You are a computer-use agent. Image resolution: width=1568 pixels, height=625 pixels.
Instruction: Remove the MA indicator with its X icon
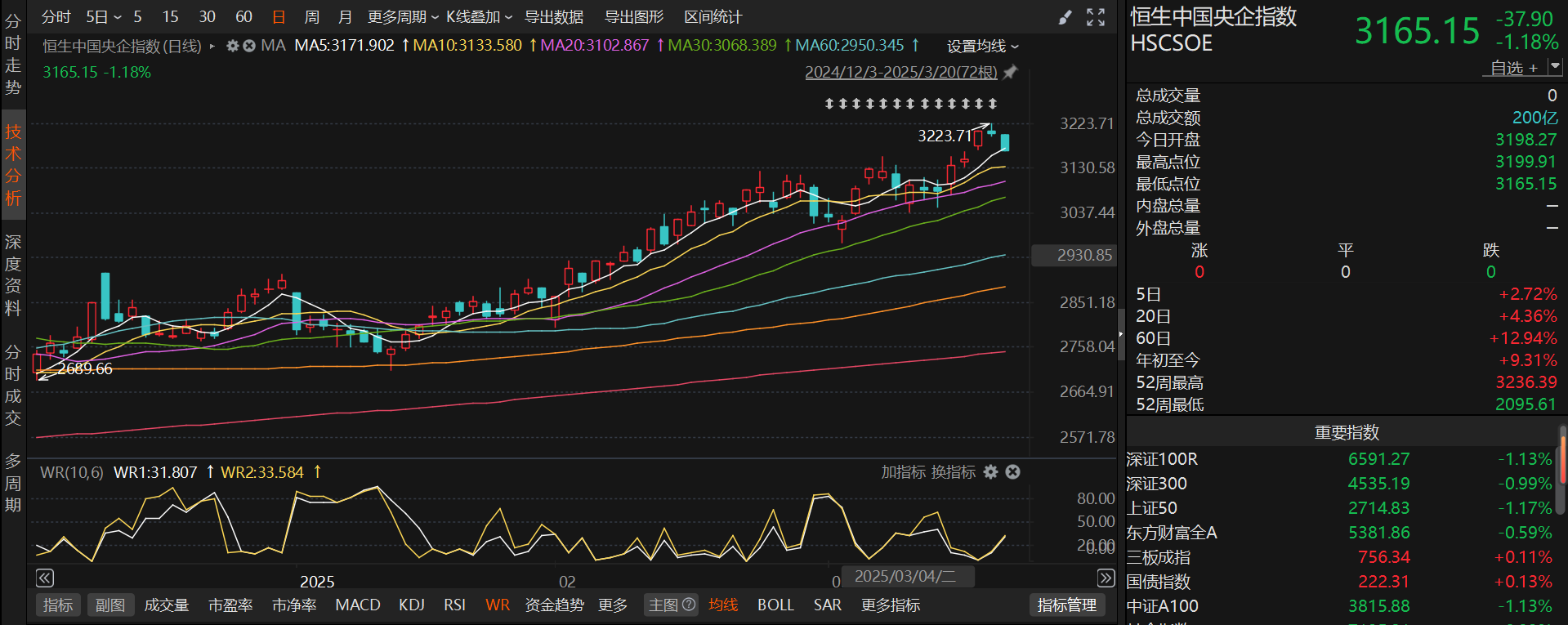(x=249, y=46)
